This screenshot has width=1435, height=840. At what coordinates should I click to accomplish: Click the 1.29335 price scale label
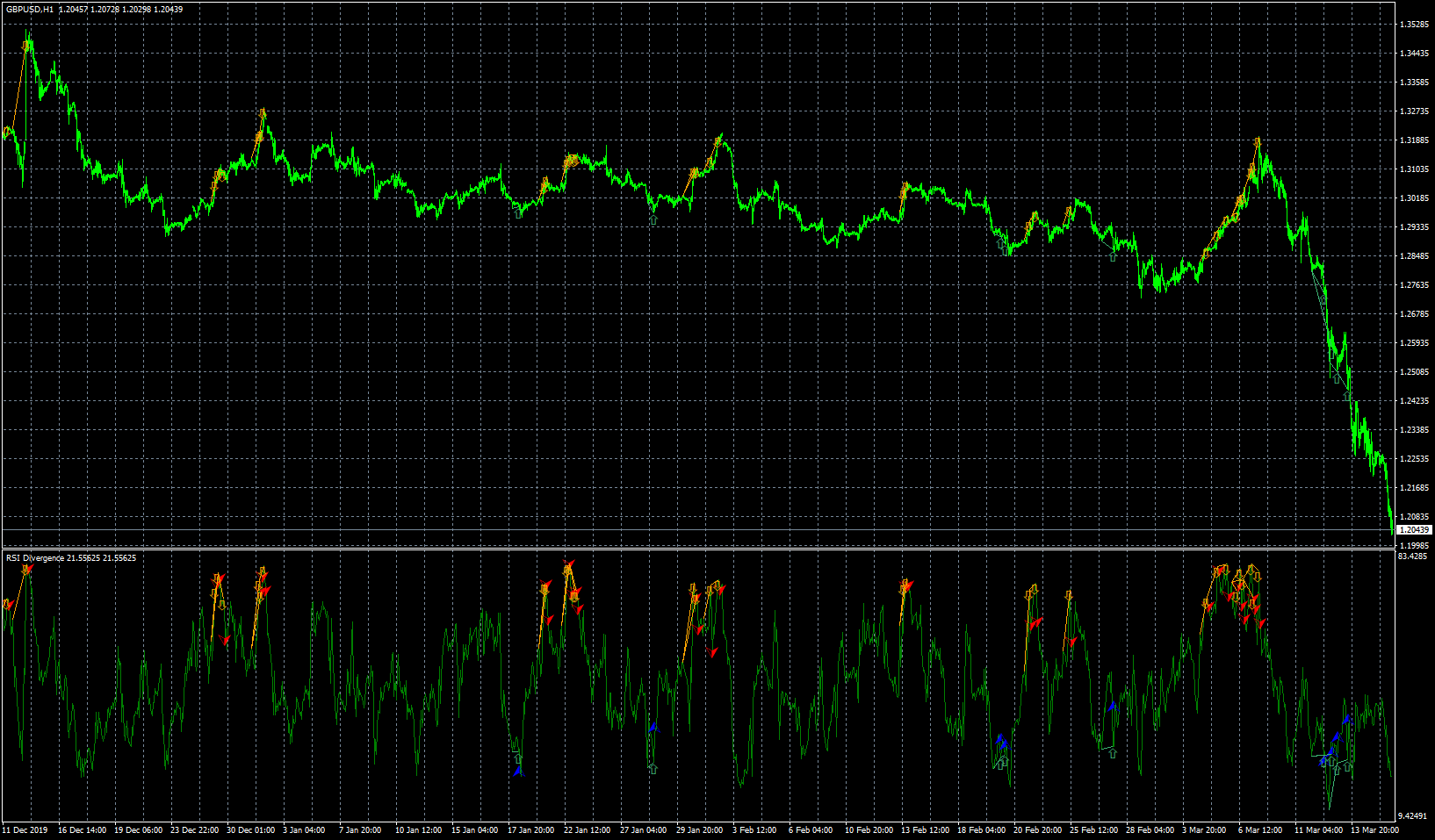point(1414,227)
